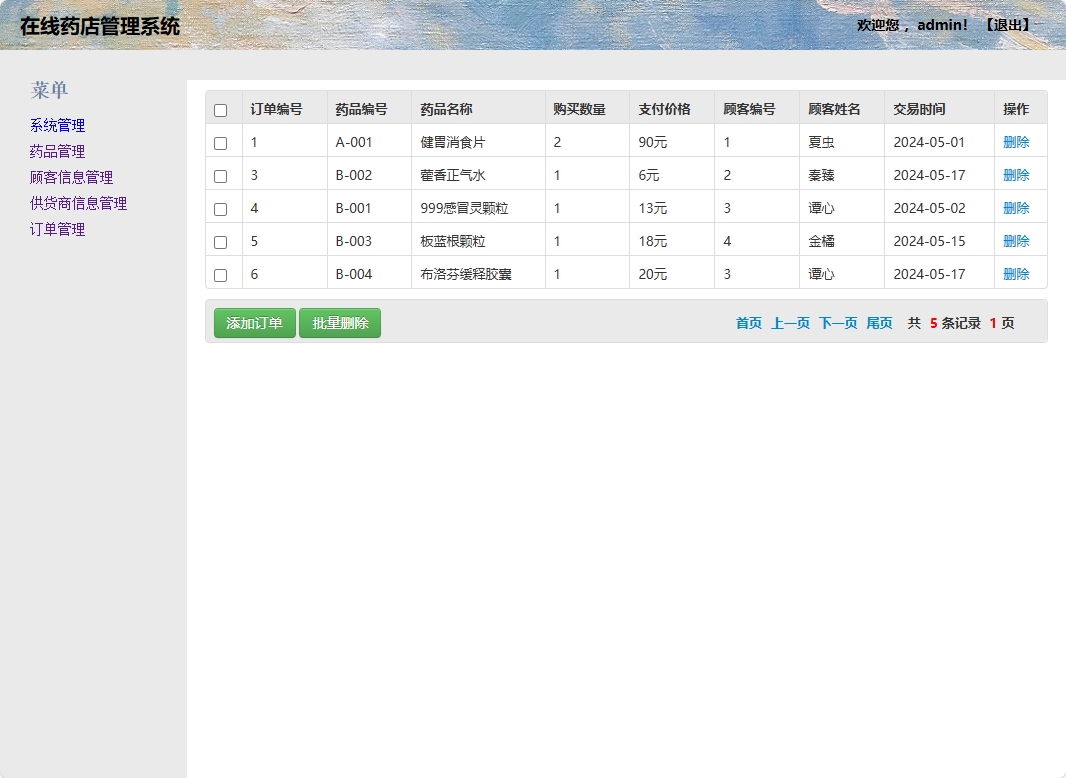Open 顾客信息管理 from the menu
The image size is (1066, 778).
pos(69,177)
